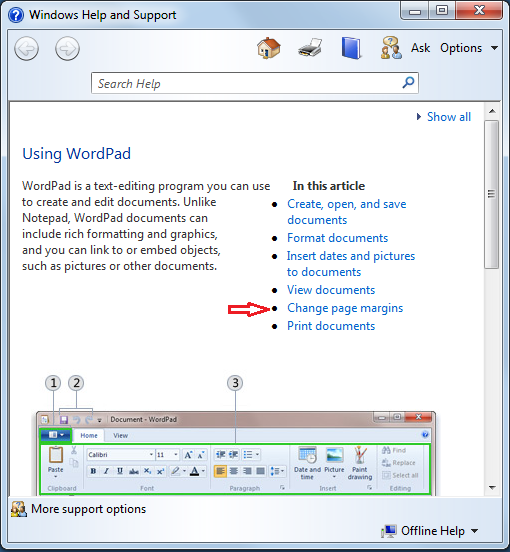Viewport: 510px width, 552px height.
Task: Click the people icon next to Ask
Action: coord(391,48)
